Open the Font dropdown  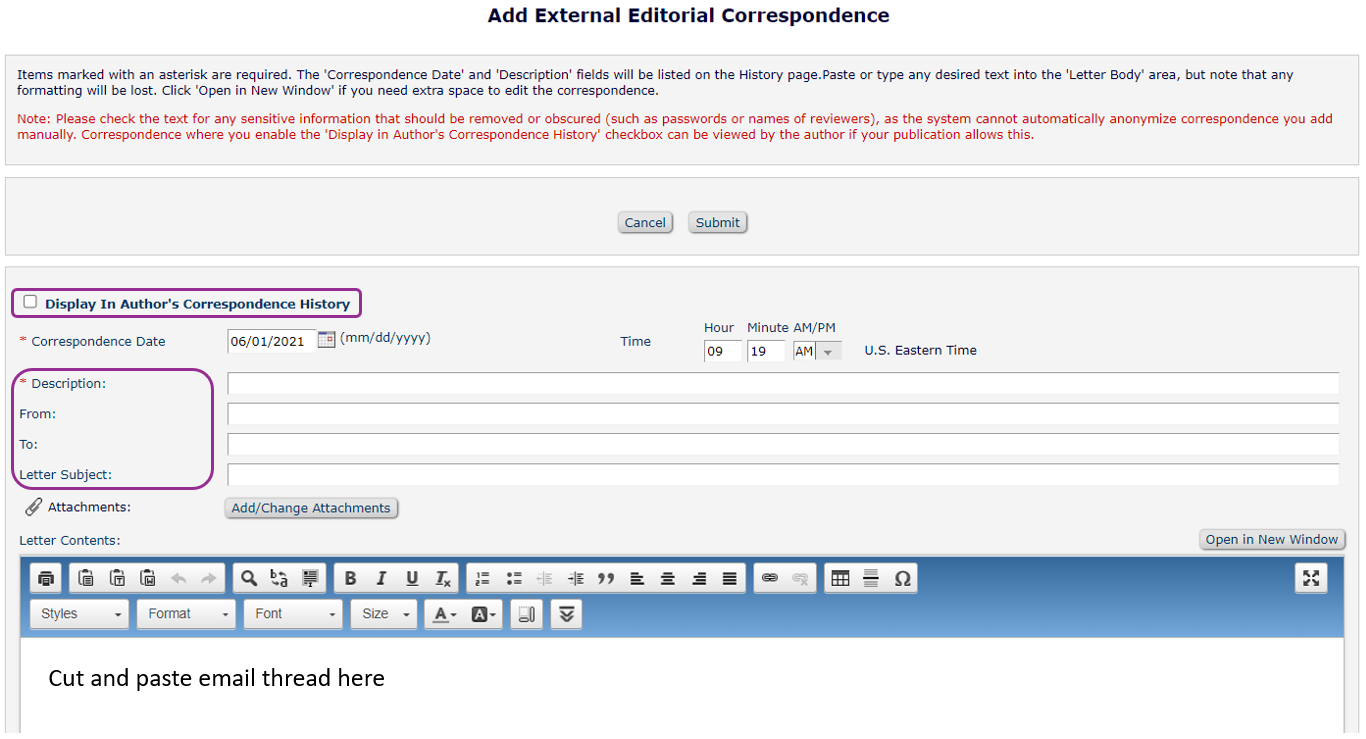(294, 614)
